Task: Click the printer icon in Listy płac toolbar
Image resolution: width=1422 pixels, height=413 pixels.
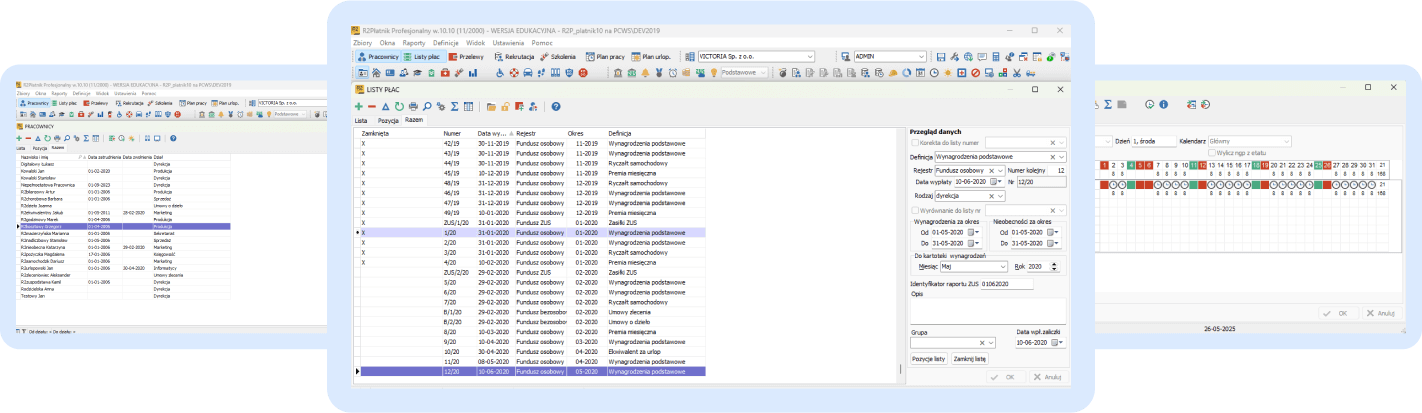Action: [413, 106]
